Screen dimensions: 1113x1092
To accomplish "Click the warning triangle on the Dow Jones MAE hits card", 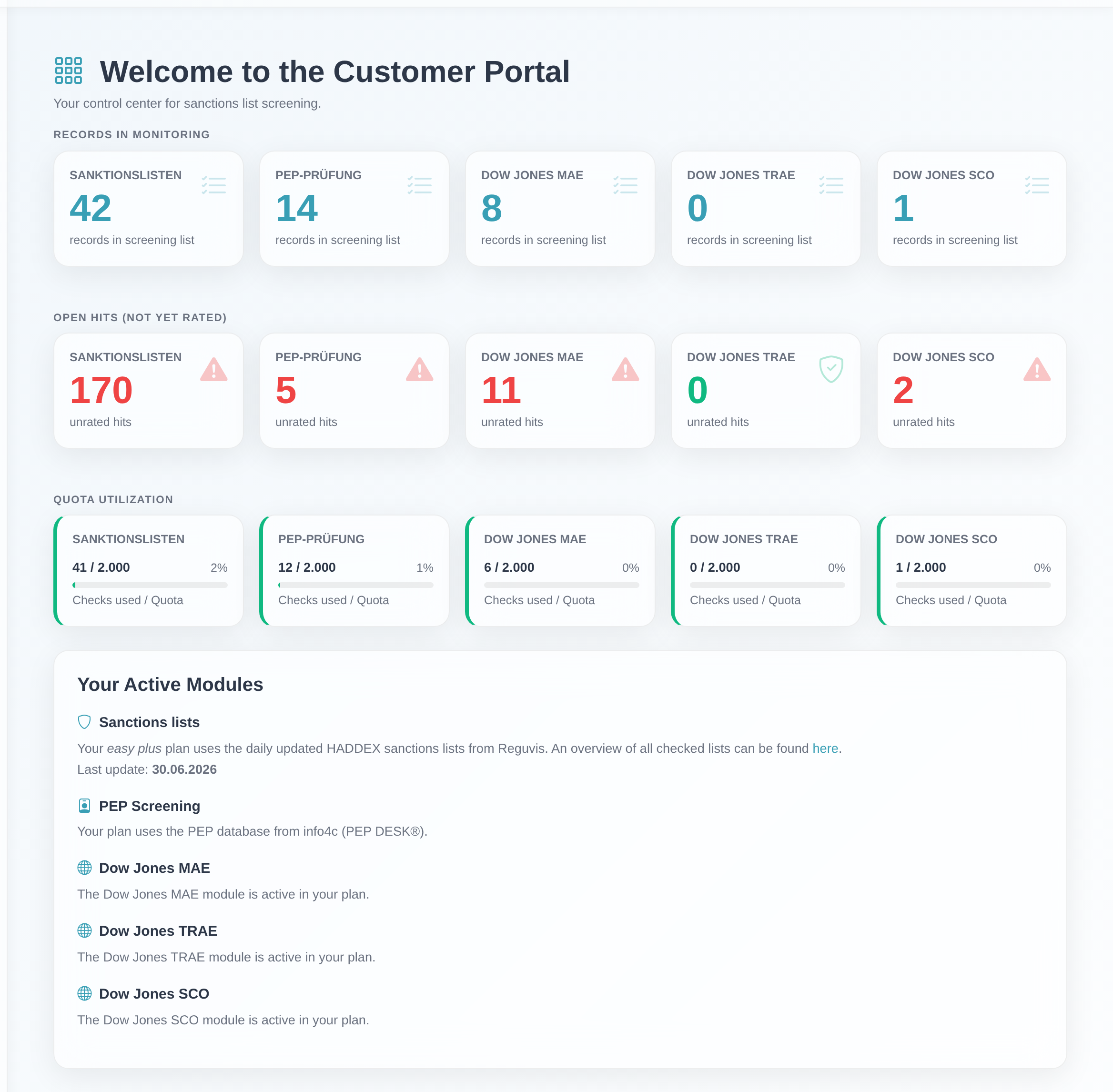I will [626, 369].
